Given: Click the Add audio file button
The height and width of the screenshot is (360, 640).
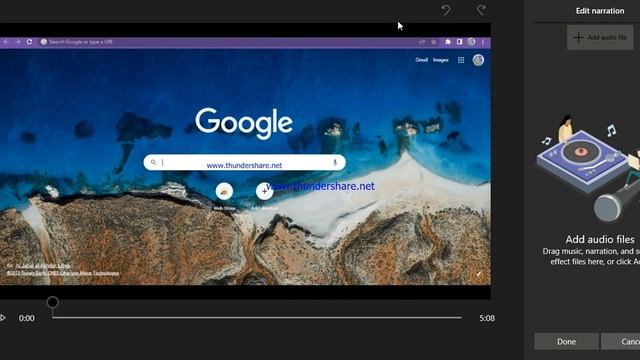Looking at the screenshot, I should pos(600,38).
